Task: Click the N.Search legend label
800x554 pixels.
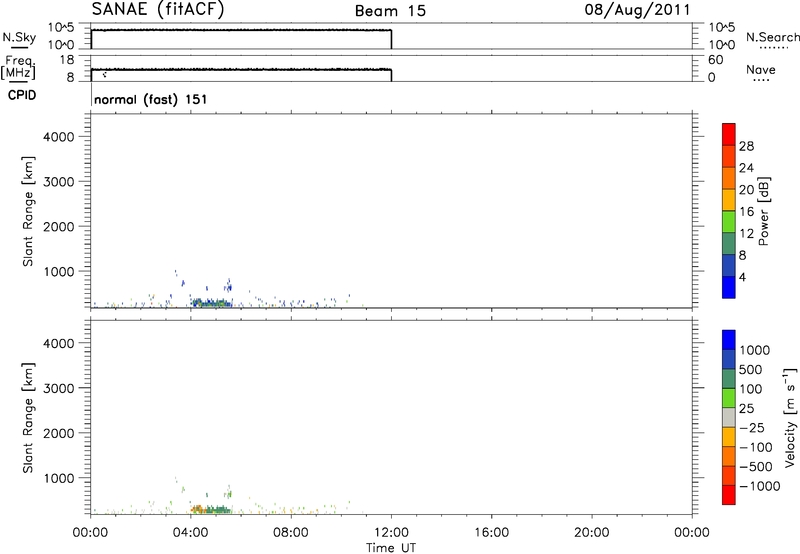Action: [x=772, y=37]
